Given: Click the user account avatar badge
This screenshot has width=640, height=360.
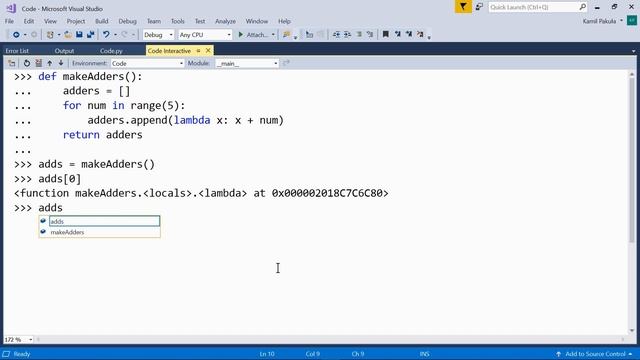Looking at the screenshot, I should coord(632,21).
